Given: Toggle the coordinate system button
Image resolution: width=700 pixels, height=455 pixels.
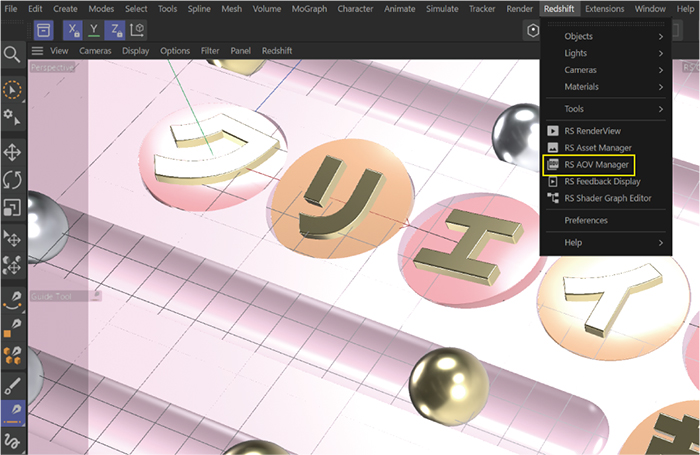Looking at the screenshot, I should coord(137,30).
